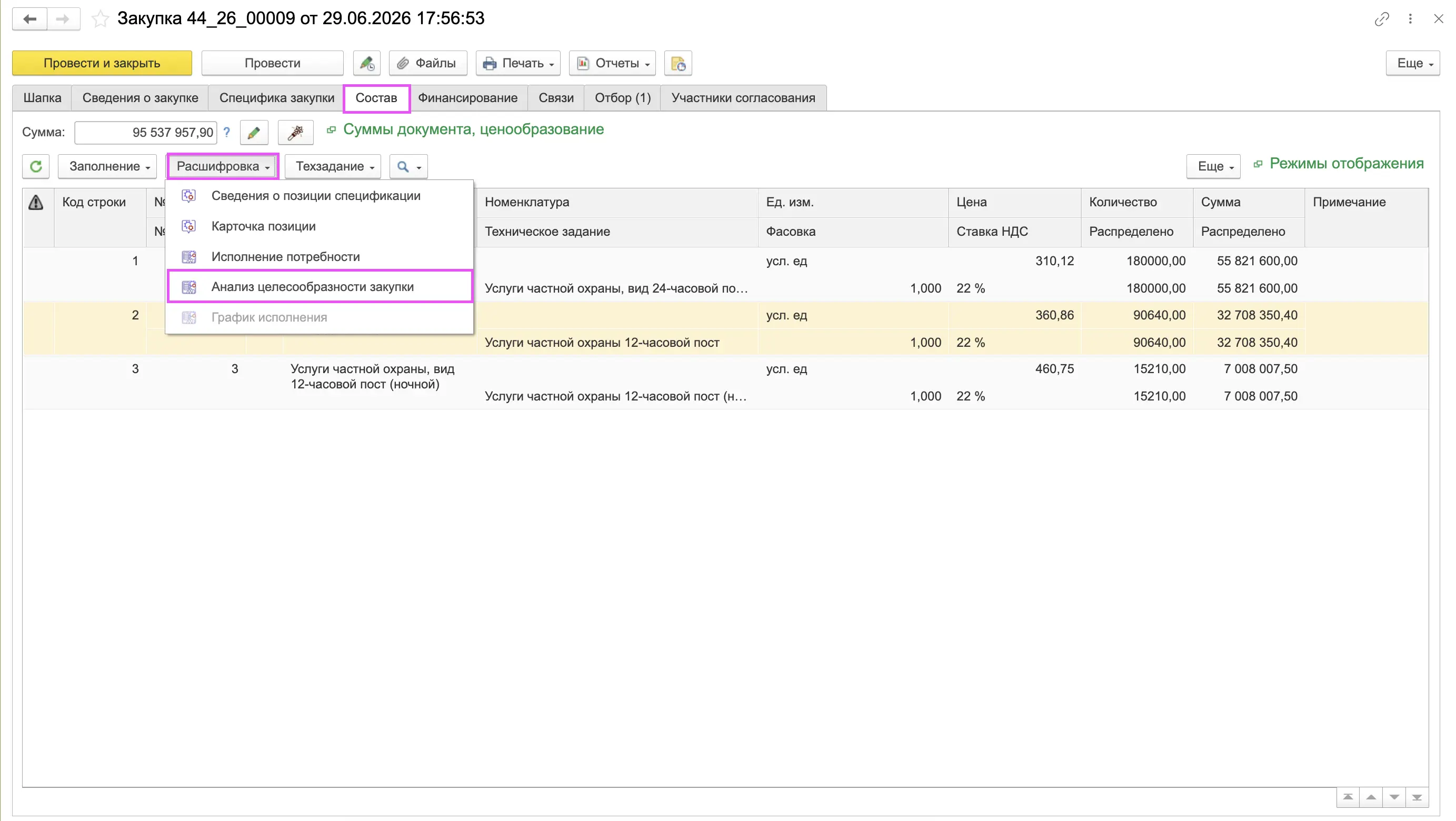
Task: Switch to the Финансирование tab
Action: coord(467,98)
